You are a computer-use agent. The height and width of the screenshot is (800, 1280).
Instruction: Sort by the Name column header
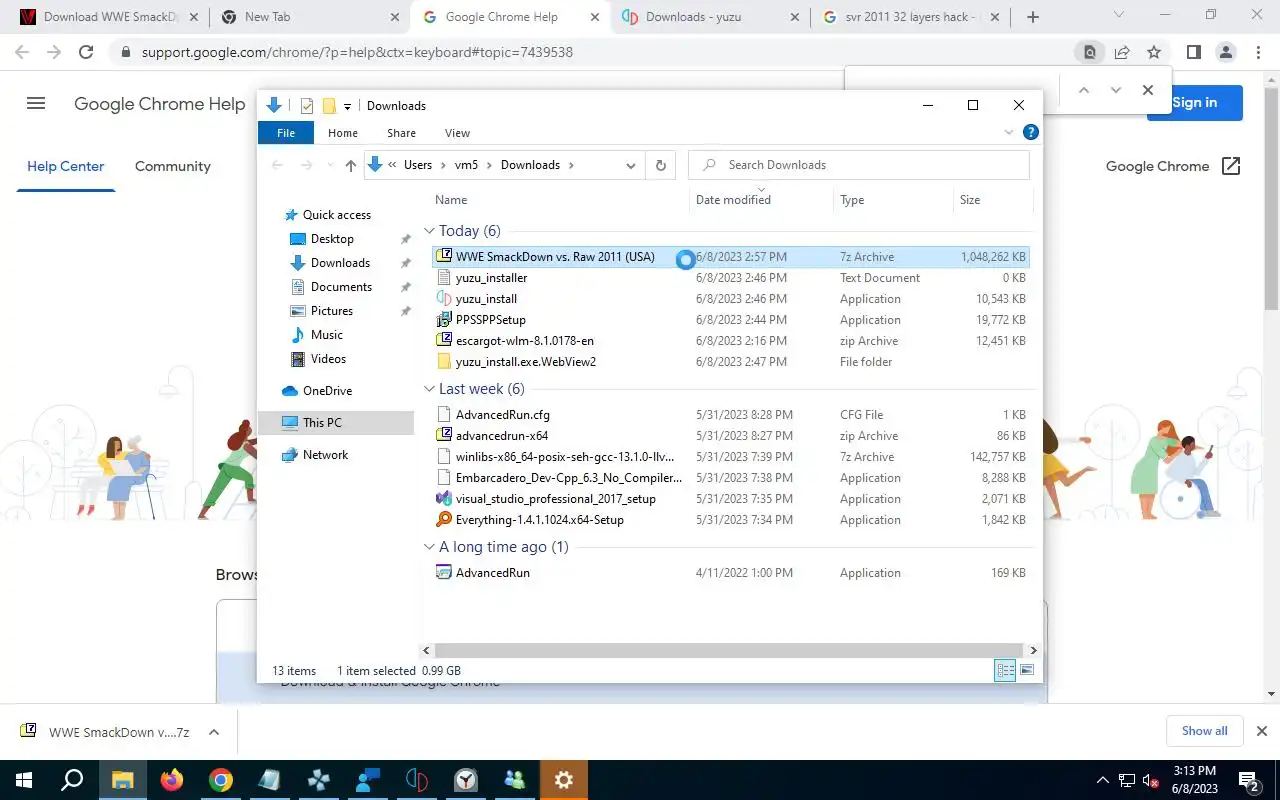(x=450, y=200)
